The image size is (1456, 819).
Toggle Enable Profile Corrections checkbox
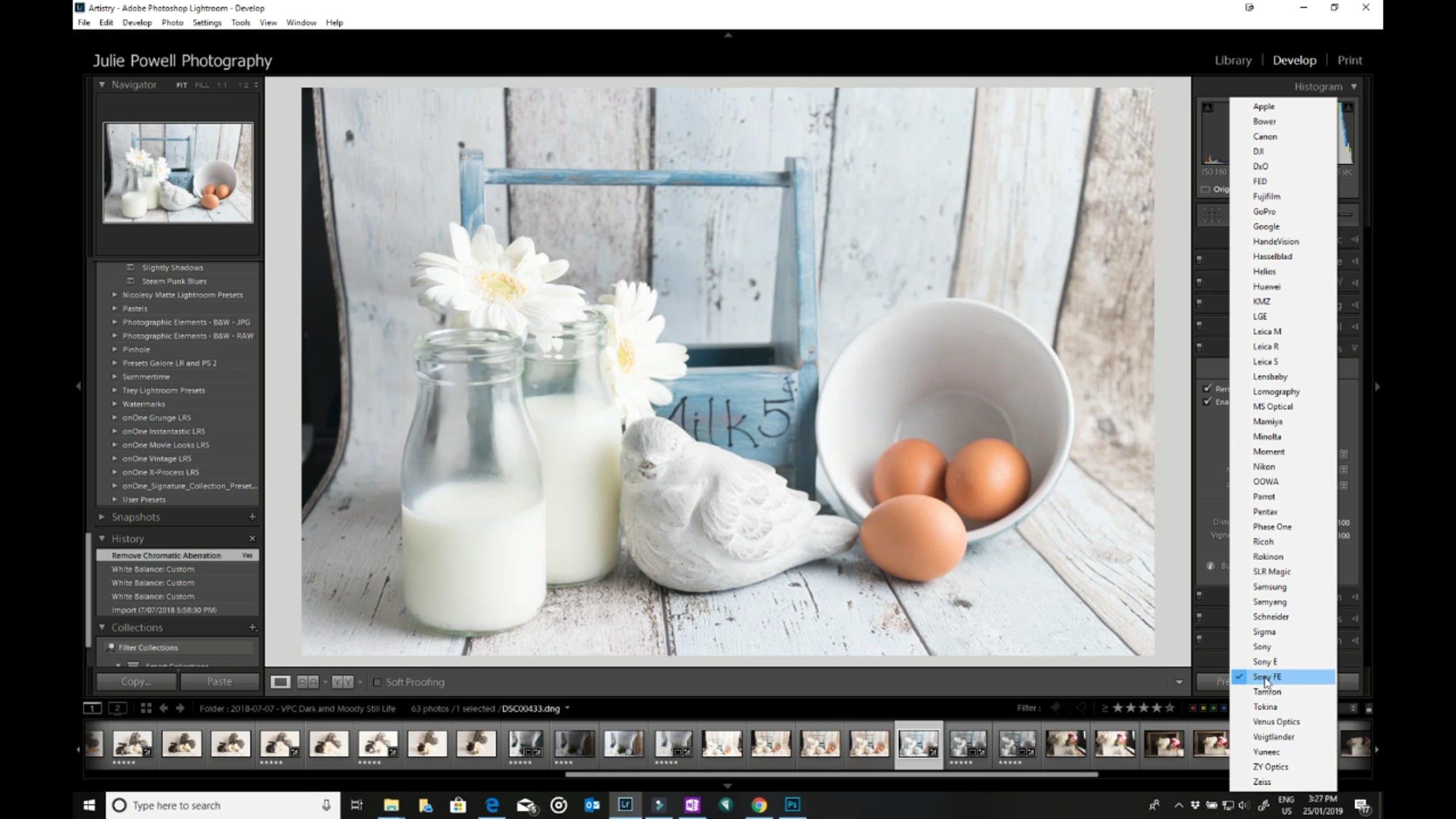point(1207,402)
